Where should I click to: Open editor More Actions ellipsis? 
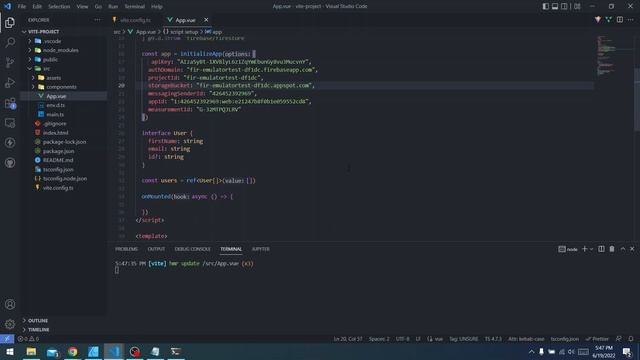click(x=631, y=20)
